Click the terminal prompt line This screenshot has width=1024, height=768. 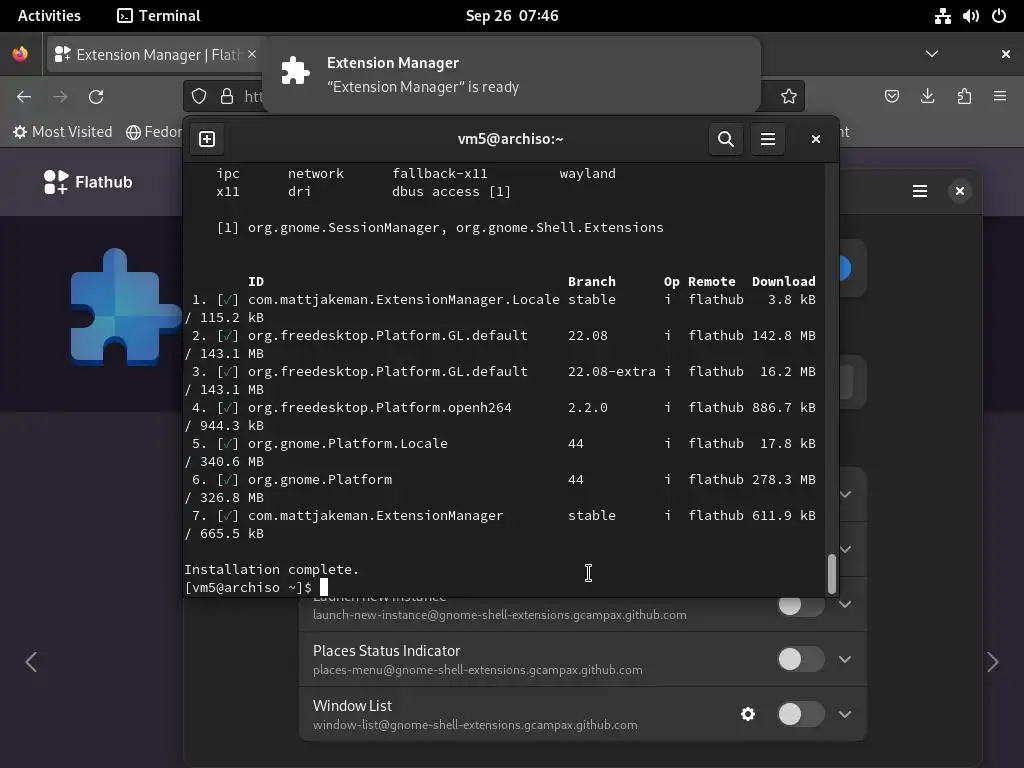(x=255, y=587)
